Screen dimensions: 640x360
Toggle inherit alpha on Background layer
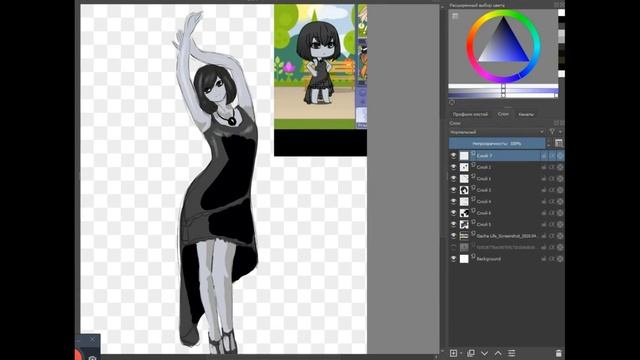pos(552,259)
